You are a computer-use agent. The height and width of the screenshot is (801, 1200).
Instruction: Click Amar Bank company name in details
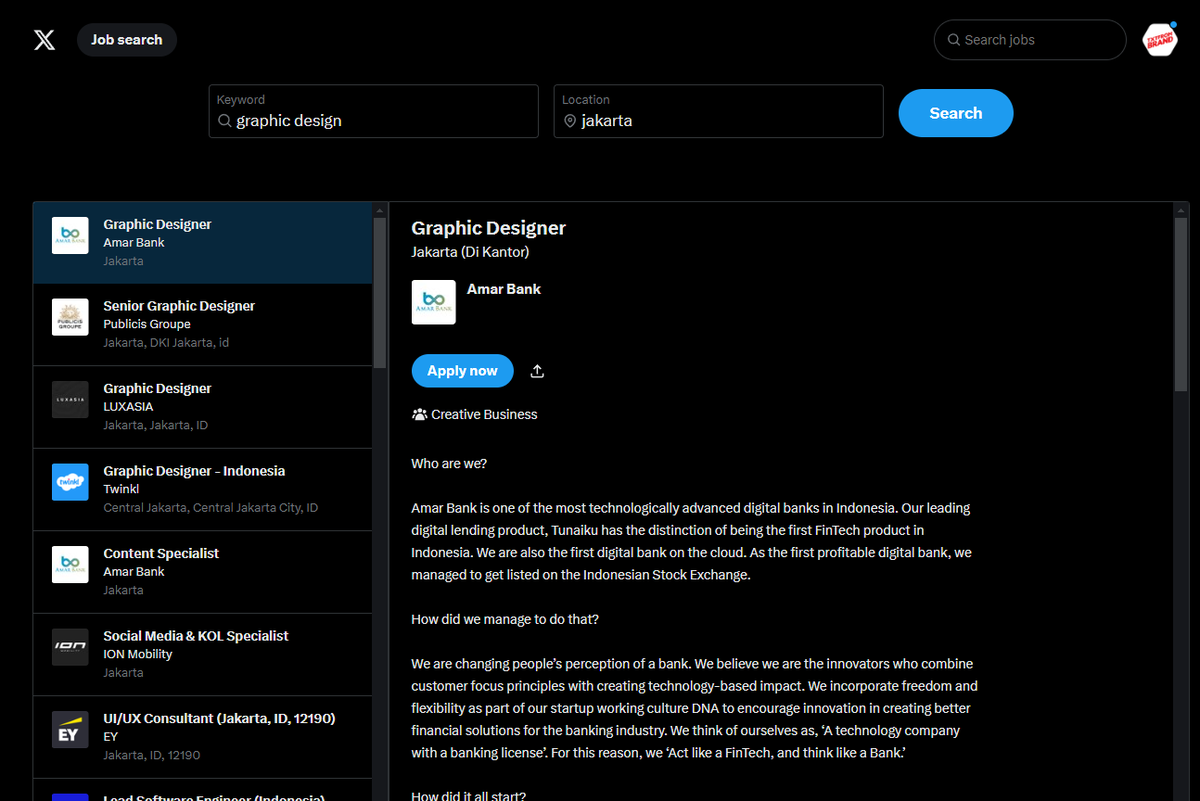point(504,289)
